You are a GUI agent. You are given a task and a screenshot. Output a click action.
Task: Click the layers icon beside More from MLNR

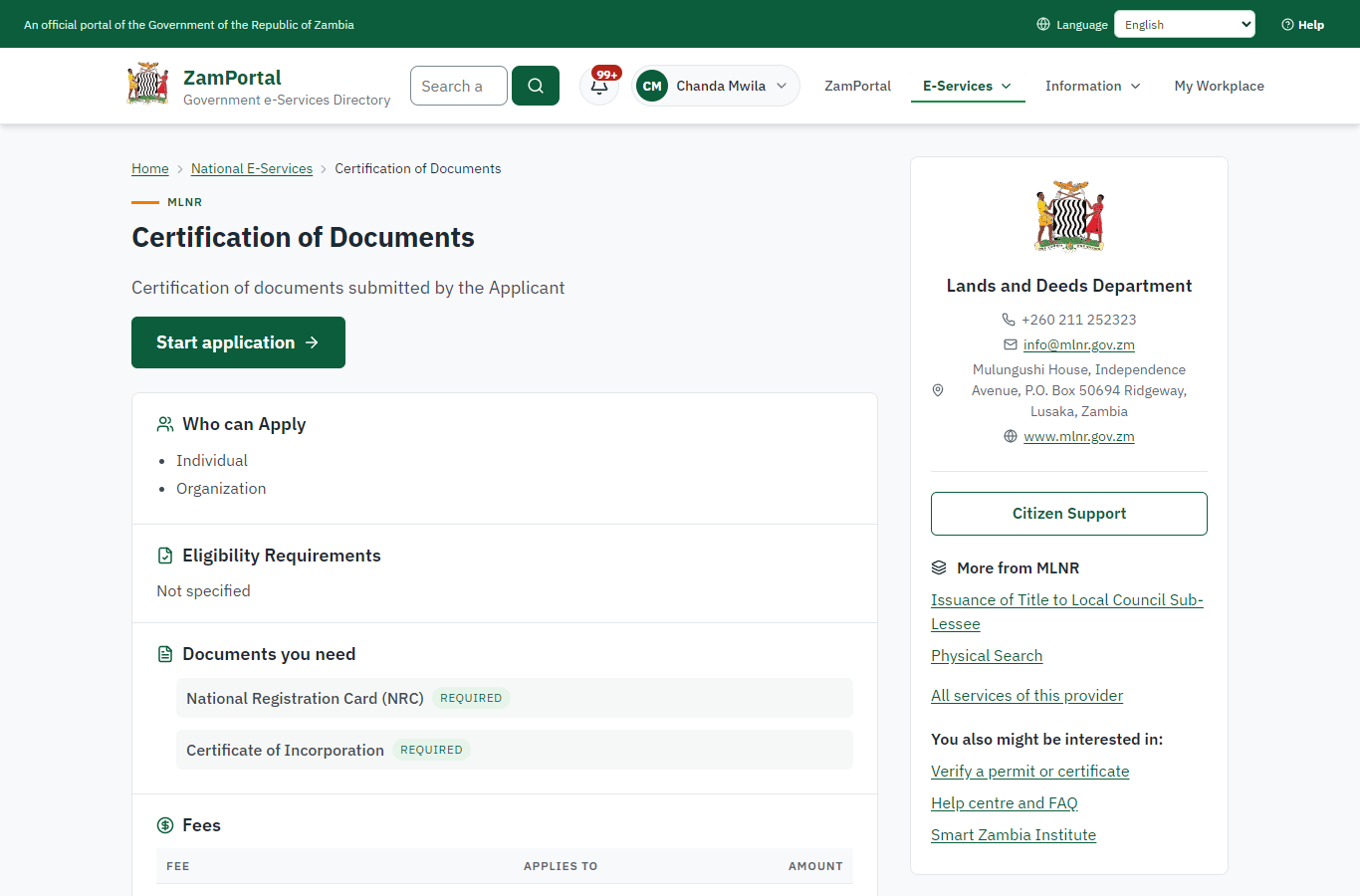(939, 567)
